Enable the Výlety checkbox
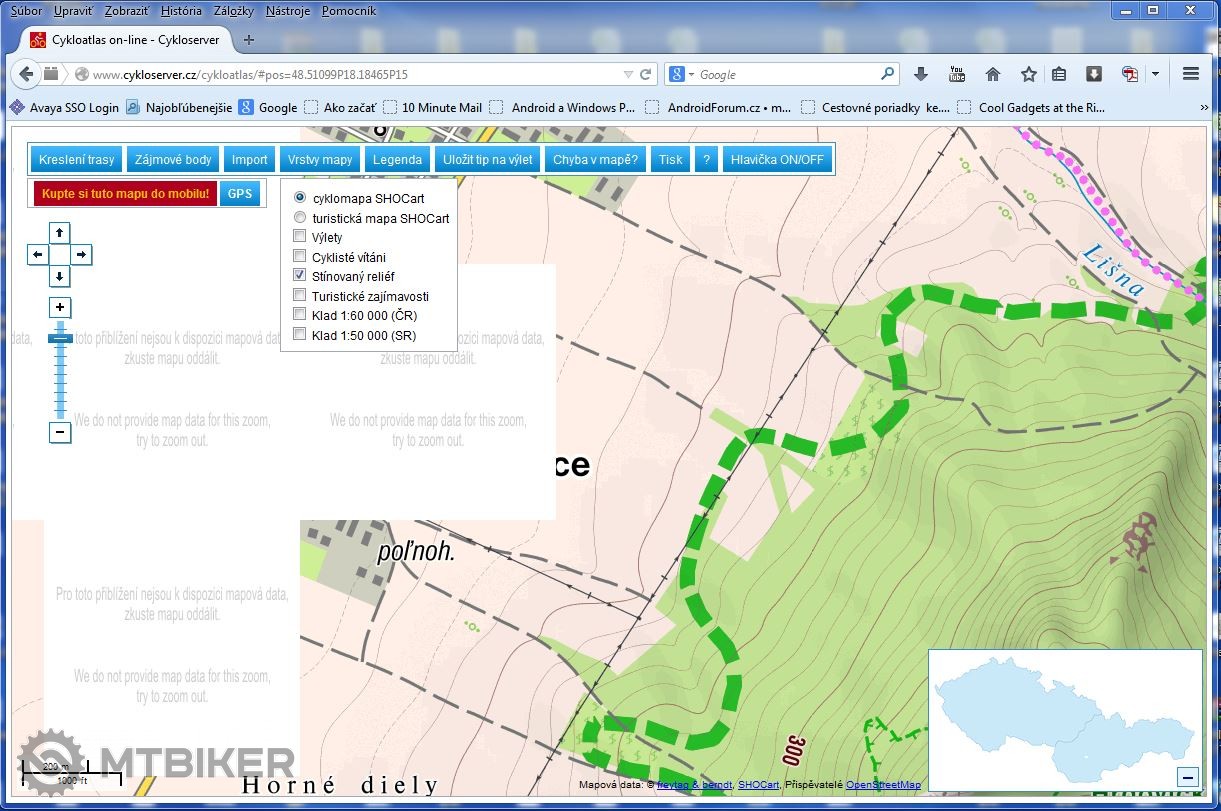The width and height of the screenshot is (1221, 811). pos(300,237)
